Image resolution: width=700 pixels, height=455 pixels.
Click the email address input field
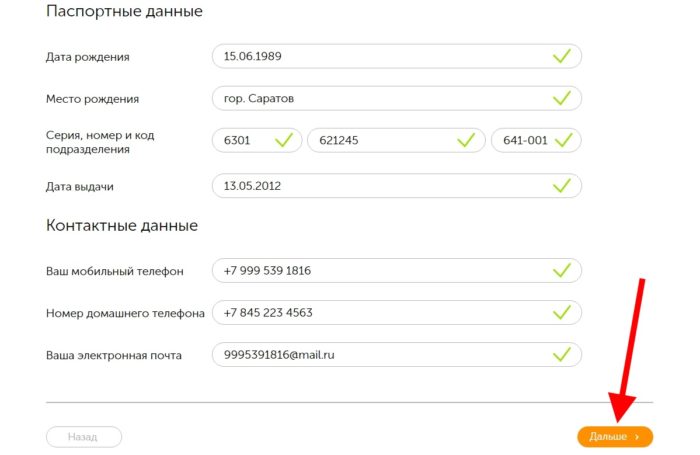coord(380,355)
